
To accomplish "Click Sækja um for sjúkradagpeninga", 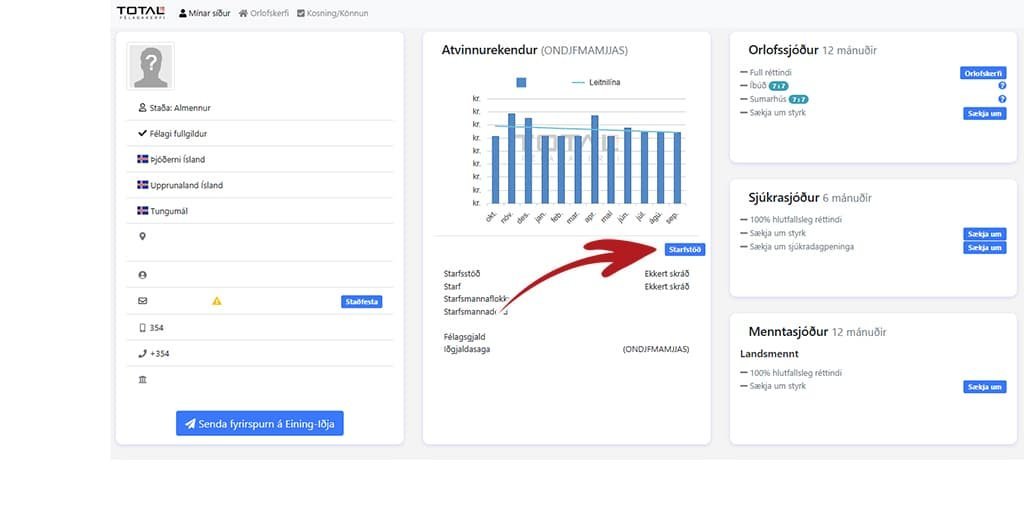I will pos(984,247).
